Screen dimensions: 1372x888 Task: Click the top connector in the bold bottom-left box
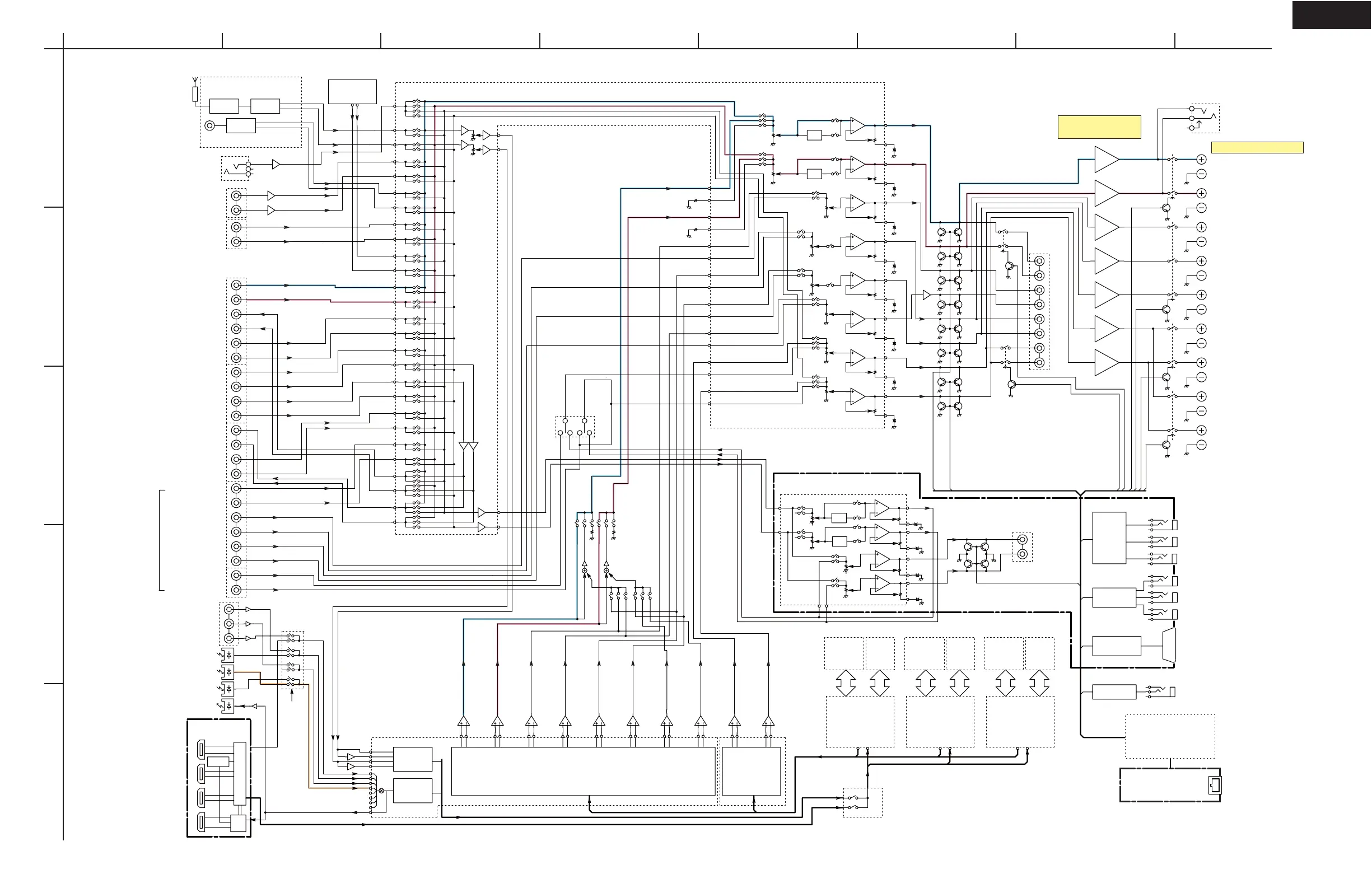pyautogui.click(x=200, y=749)
